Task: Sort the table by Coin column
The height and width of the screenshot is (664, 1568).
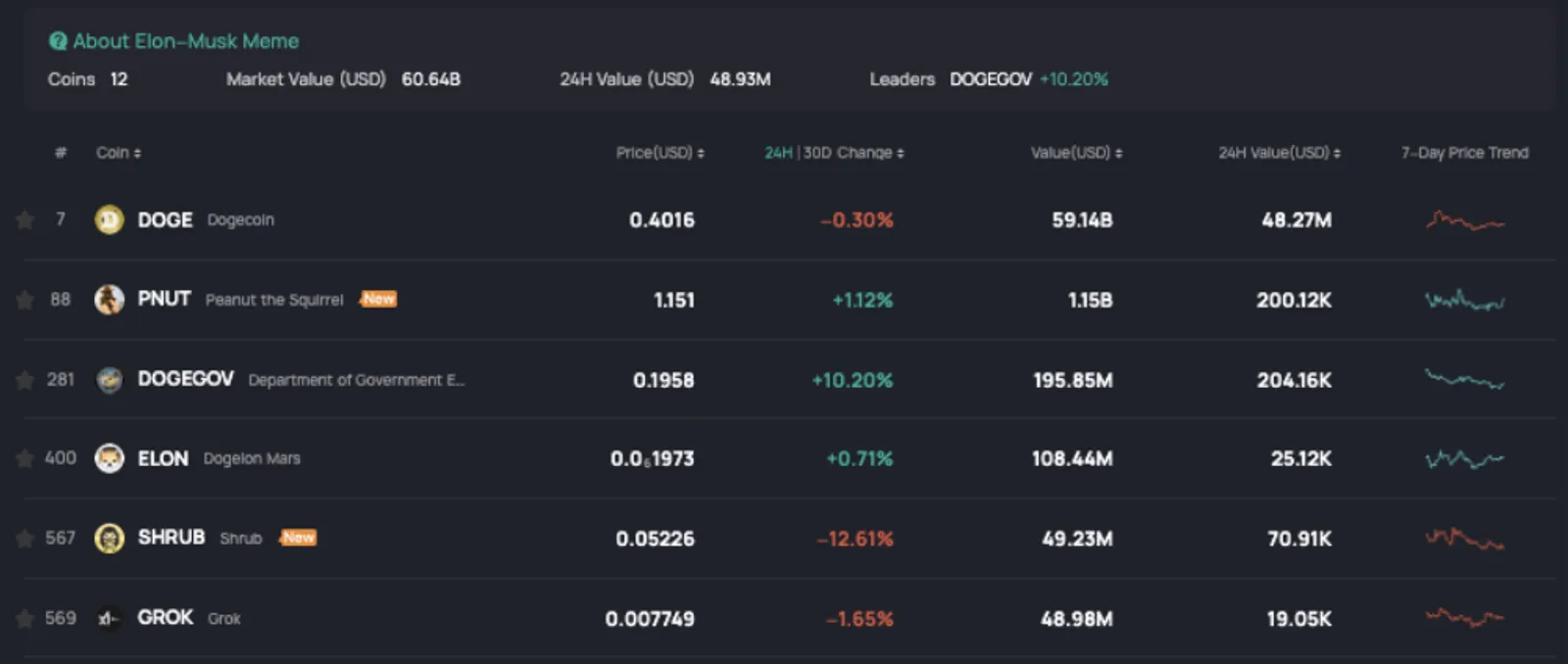Action: click(x=119, y=153)
